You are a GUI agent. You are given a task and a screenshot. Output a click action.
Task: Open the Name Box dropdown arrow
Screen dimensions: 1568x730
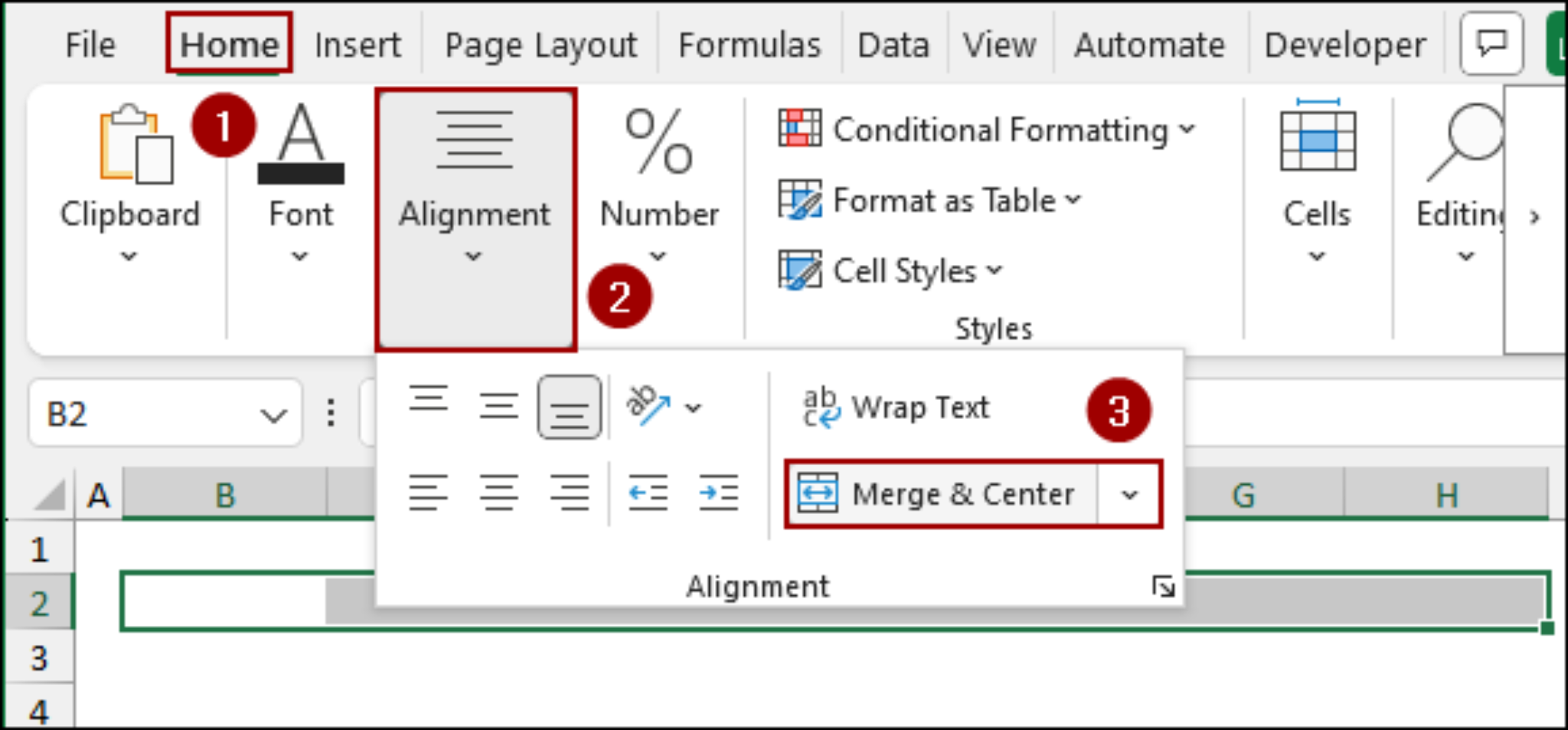[x=273, y=415]
